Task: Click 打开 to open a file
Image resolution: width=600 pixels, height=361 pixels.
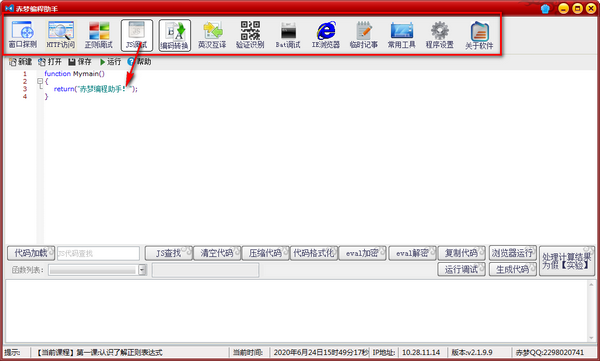Action: tap(50, 62)
